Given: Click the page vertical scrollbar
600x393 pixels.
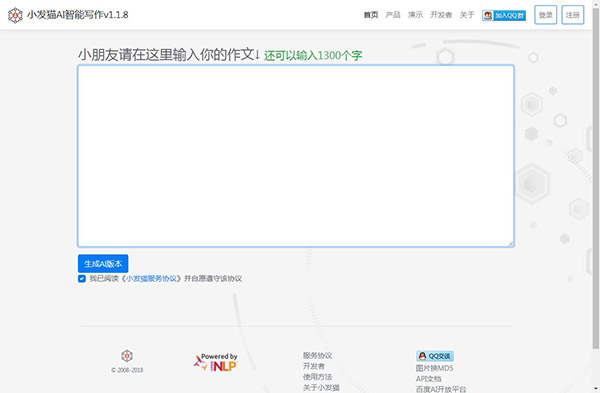Looking at the screenshot, I should point(596,178).
